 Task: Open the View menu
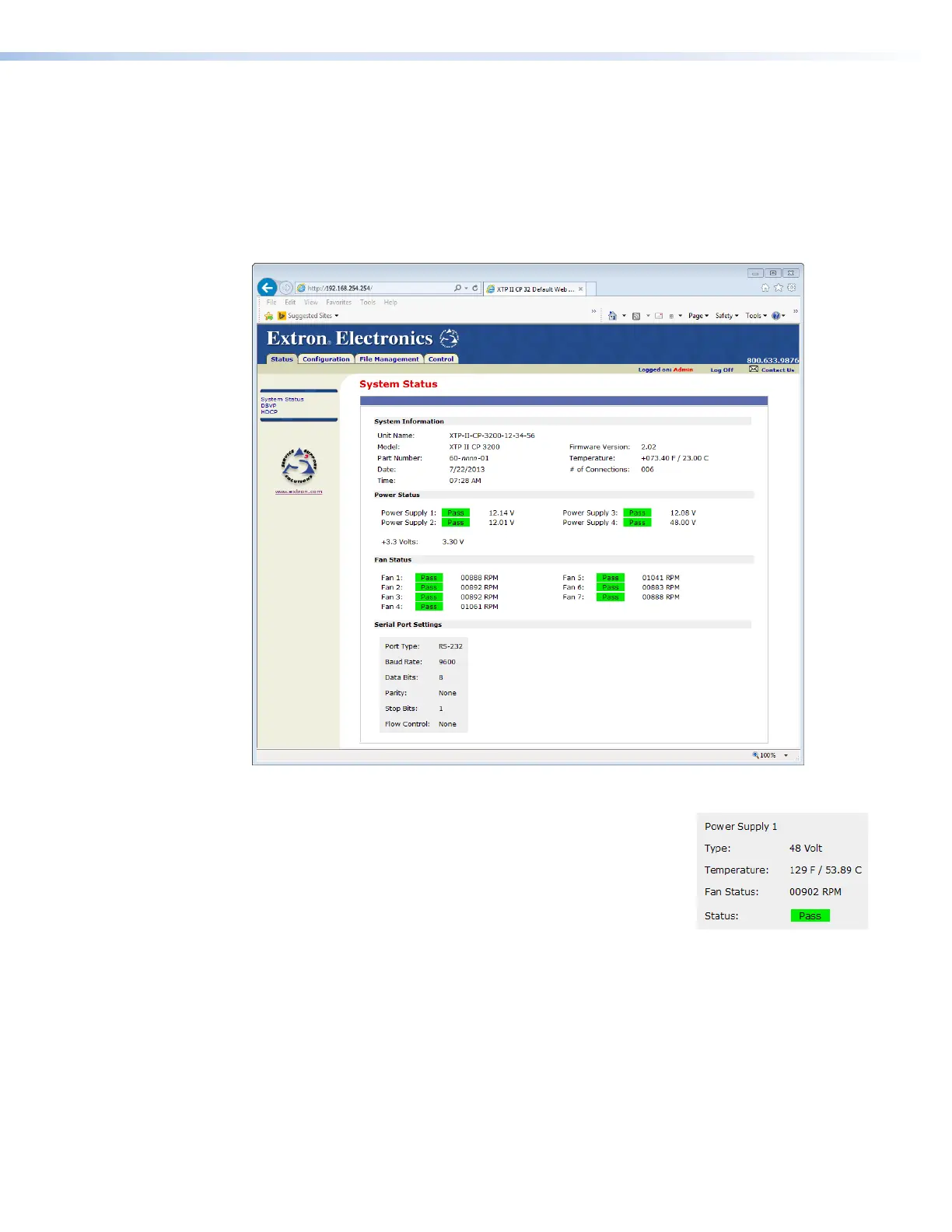pyautogui.click(x=311, y=303)
